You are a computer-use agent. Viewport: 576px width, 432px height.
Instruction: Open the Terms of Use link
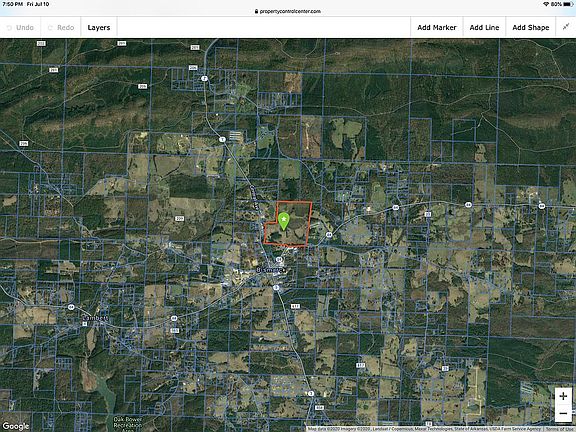pos(561,429)
